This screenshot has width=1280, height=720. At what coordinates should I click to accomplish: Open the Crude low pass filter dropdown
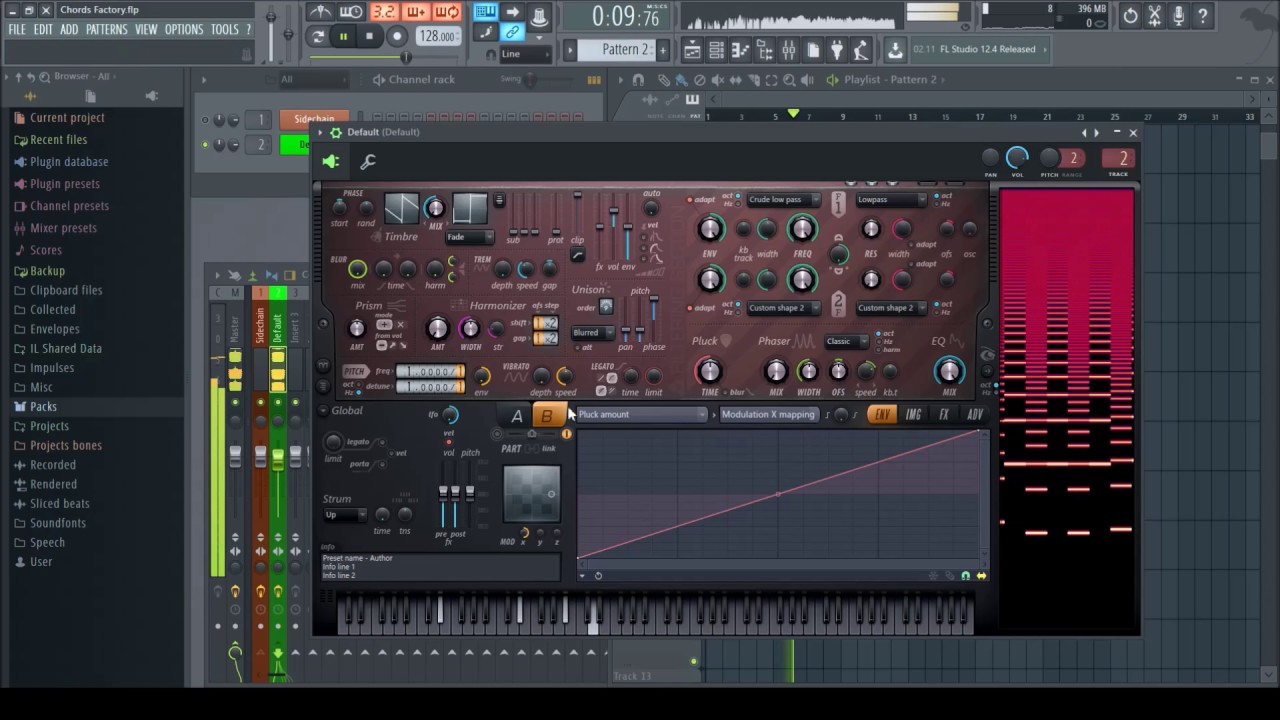(x=783, y=200)
